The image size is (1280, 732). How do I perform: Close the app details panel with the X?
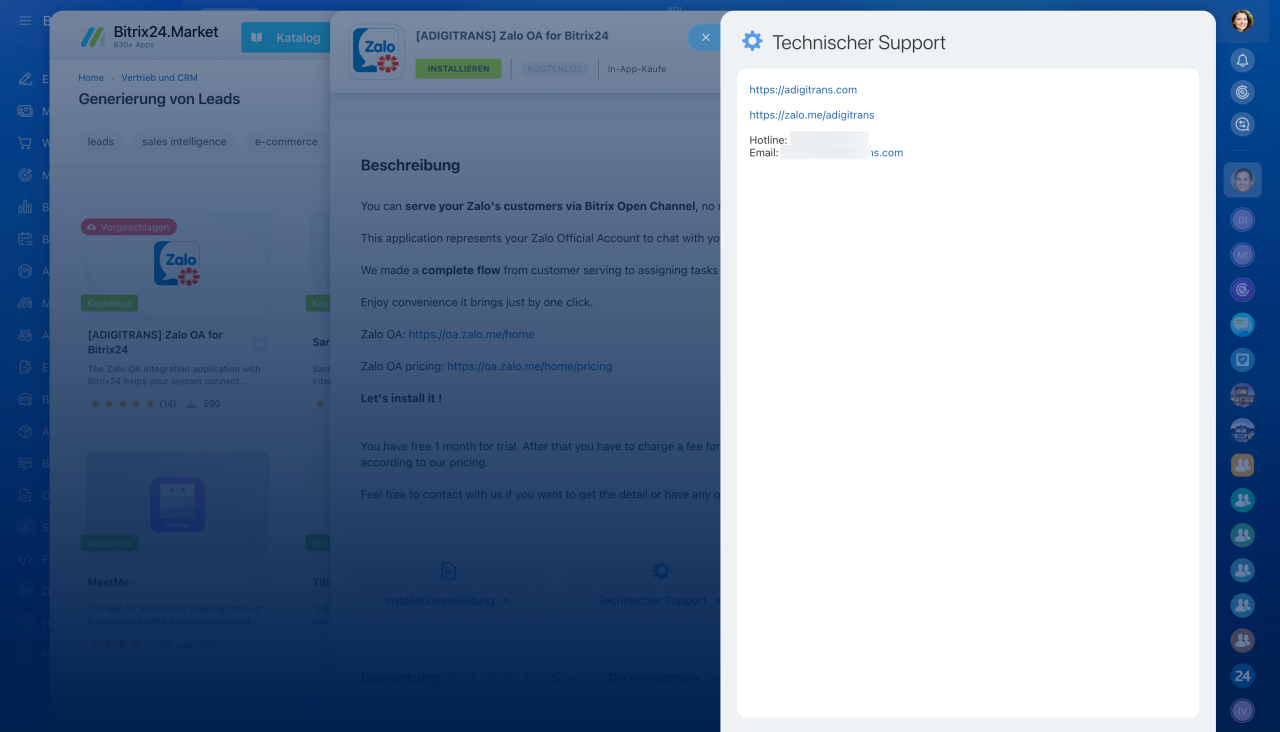point(705,37)
